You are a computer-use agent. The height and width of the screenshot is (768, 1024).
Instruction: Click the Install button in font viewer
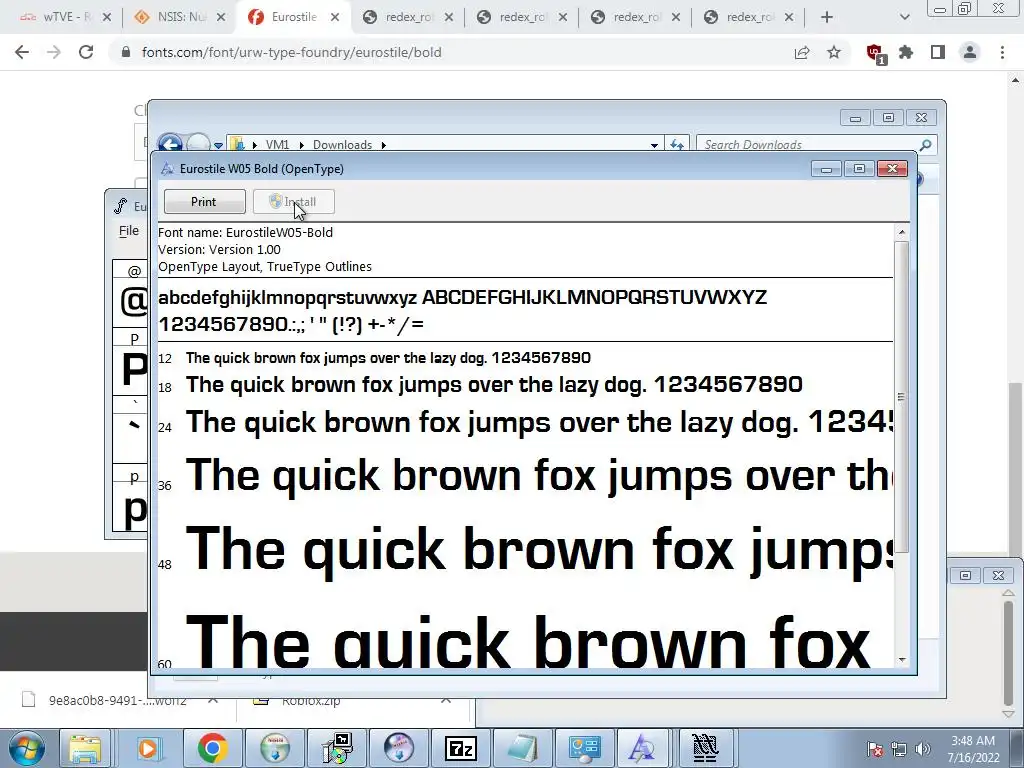294,202
